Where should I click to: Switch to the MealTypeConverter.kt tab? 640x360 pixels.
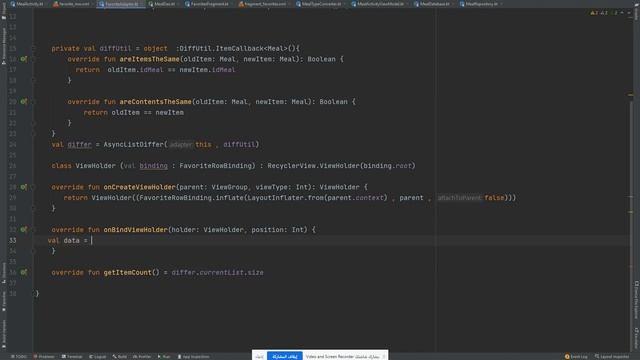(x=318, y=4)
